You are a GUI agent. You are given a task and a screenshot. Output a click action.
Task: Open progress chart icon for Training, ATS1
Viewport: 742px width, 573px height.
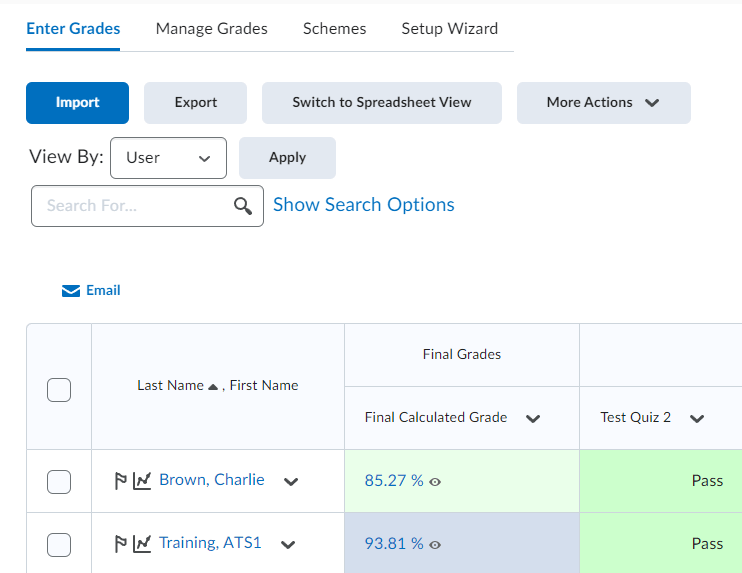(142, 544)
